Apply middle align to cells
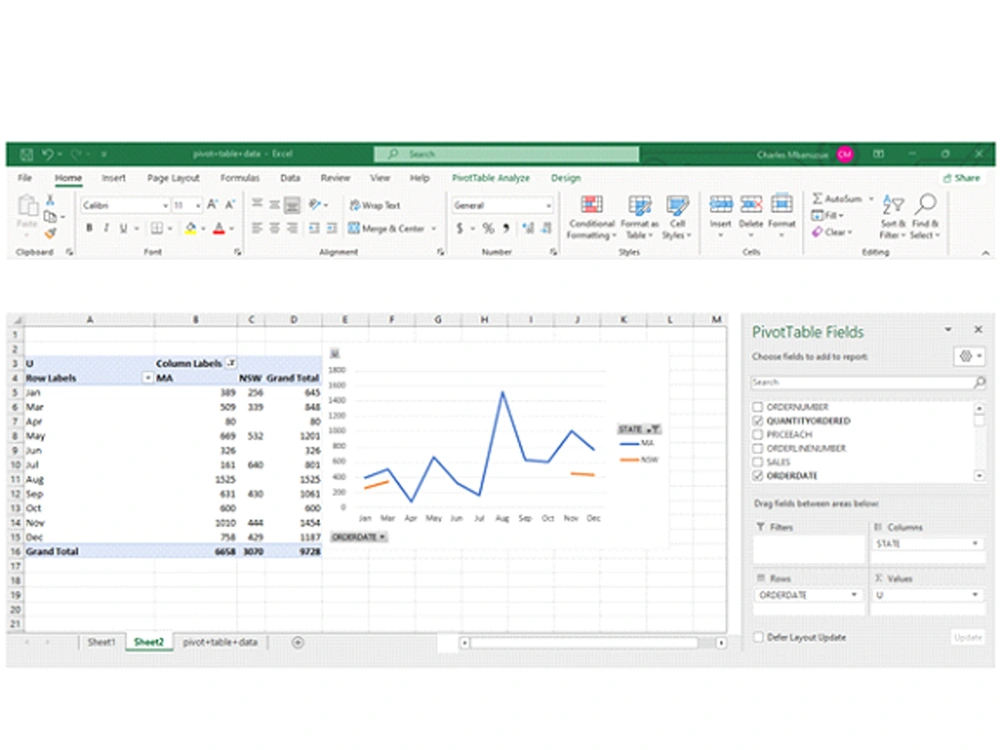Screen dimensions: 1000x750 pos(274,204)
